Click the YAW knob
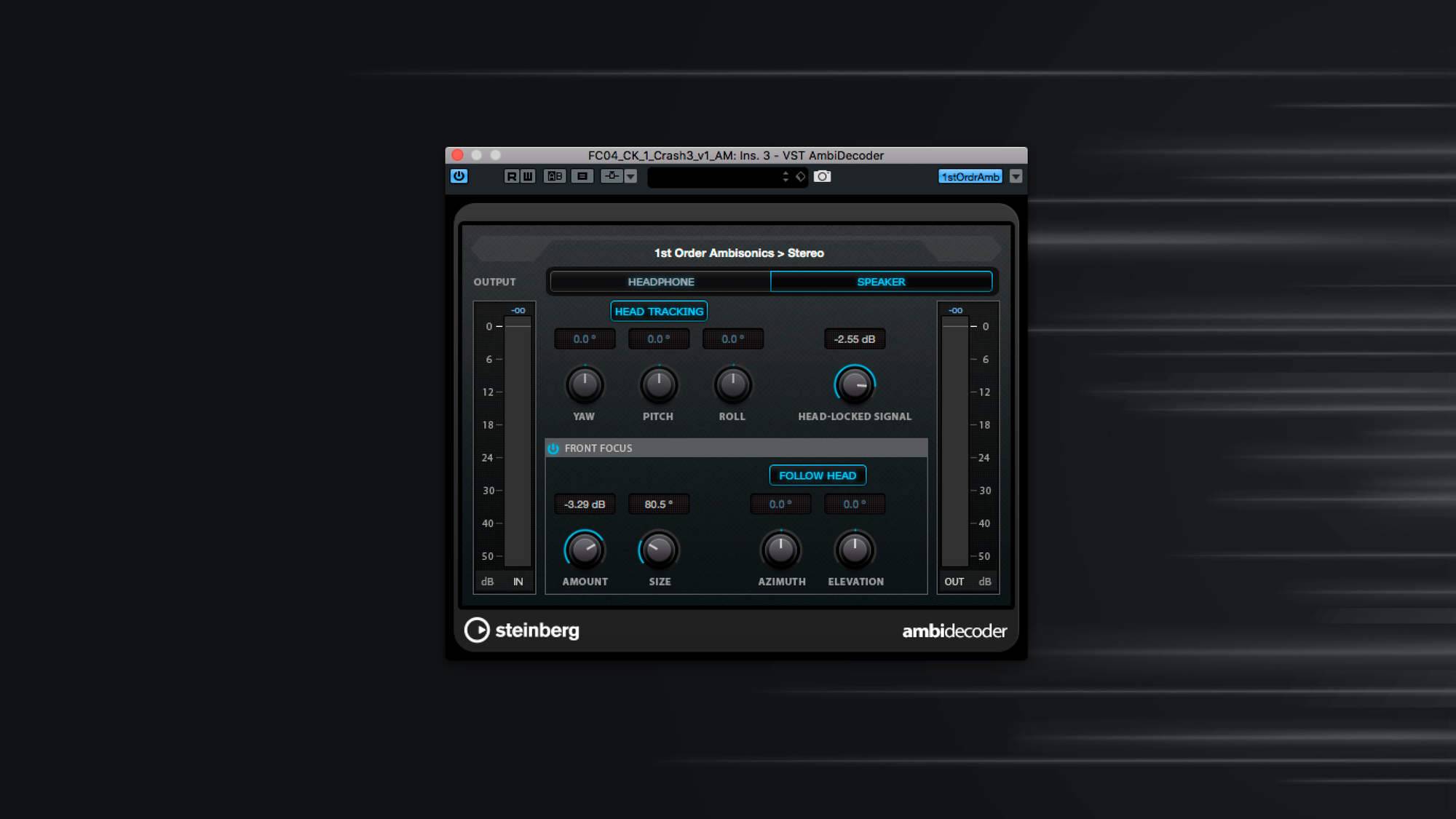Image resolution: width=1456 pixels, height=819 pixels. click(585, 384)
